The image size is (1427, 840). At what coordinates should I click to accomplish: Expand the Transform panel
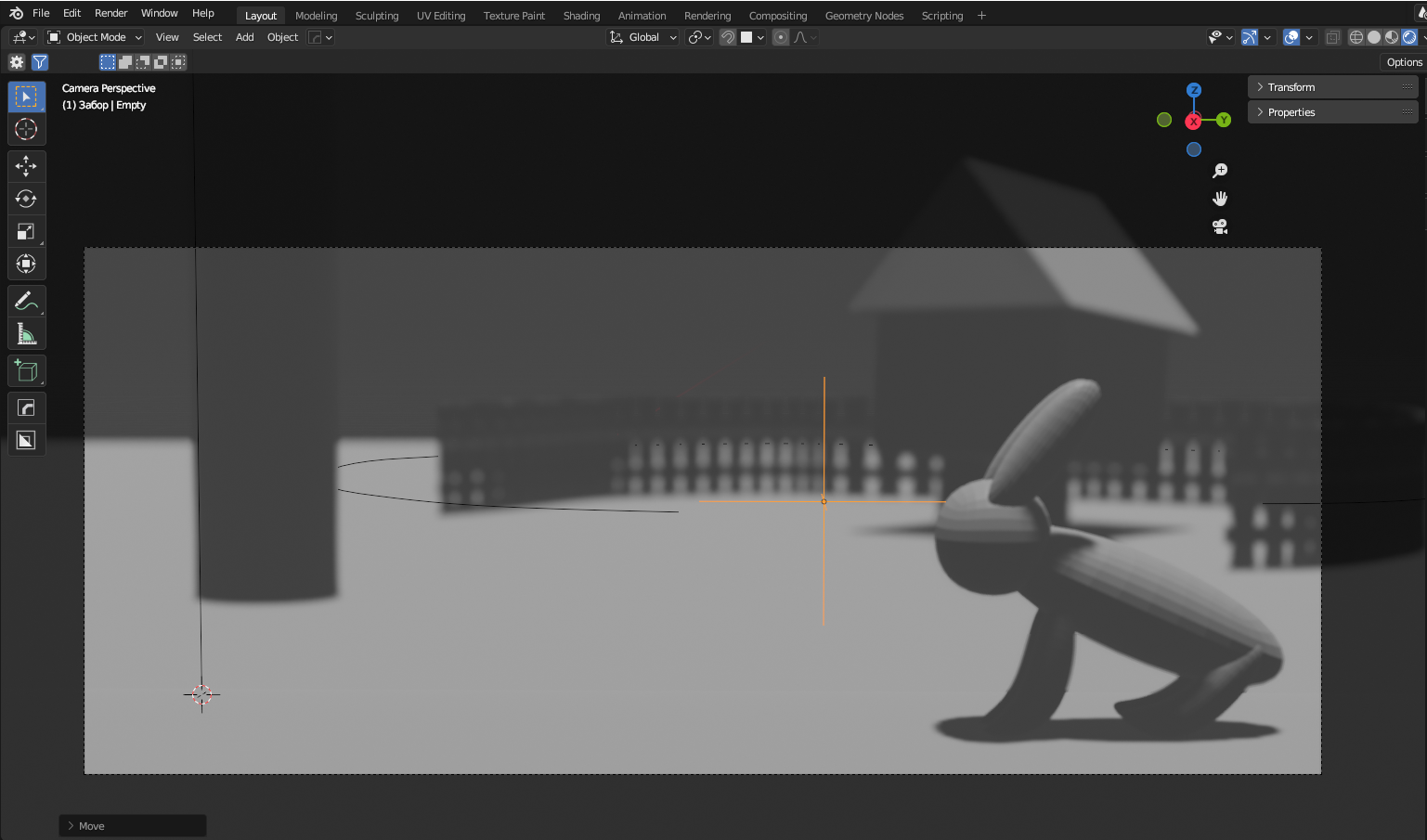(1291, 87)
